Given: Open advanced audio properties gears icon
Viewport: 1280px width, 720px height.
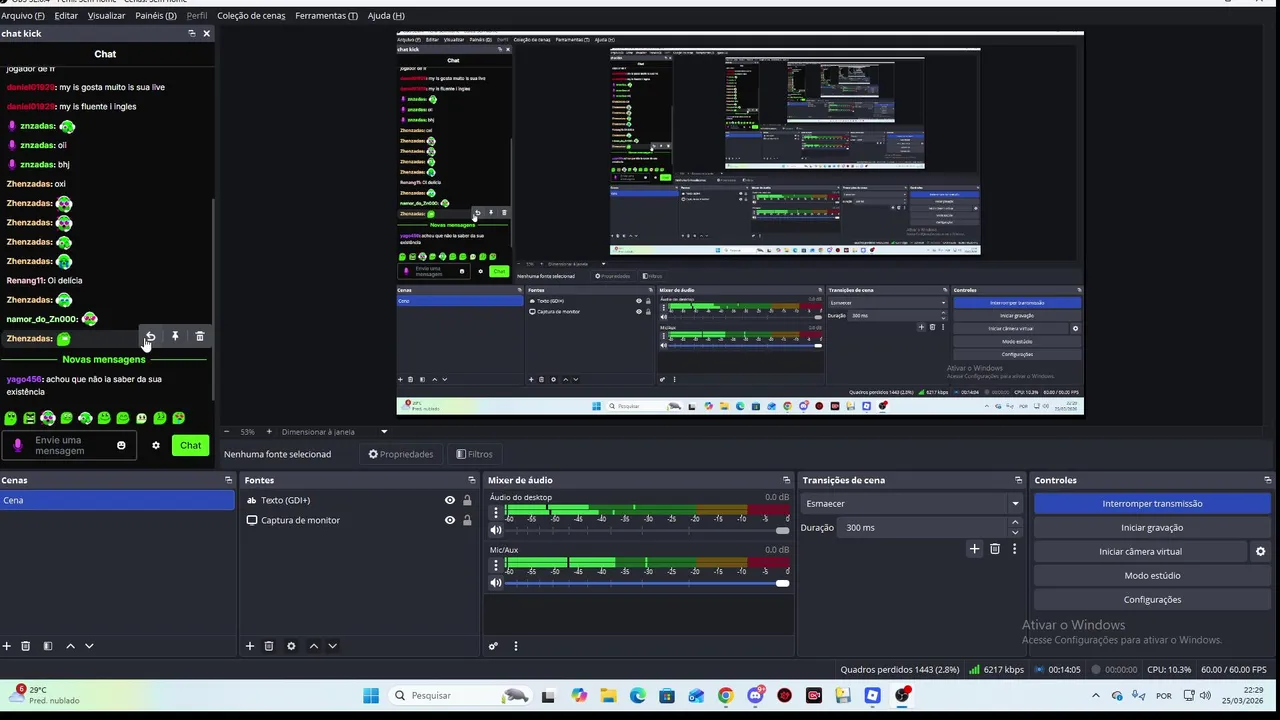Looking at the screenshot, I should 493,646.
